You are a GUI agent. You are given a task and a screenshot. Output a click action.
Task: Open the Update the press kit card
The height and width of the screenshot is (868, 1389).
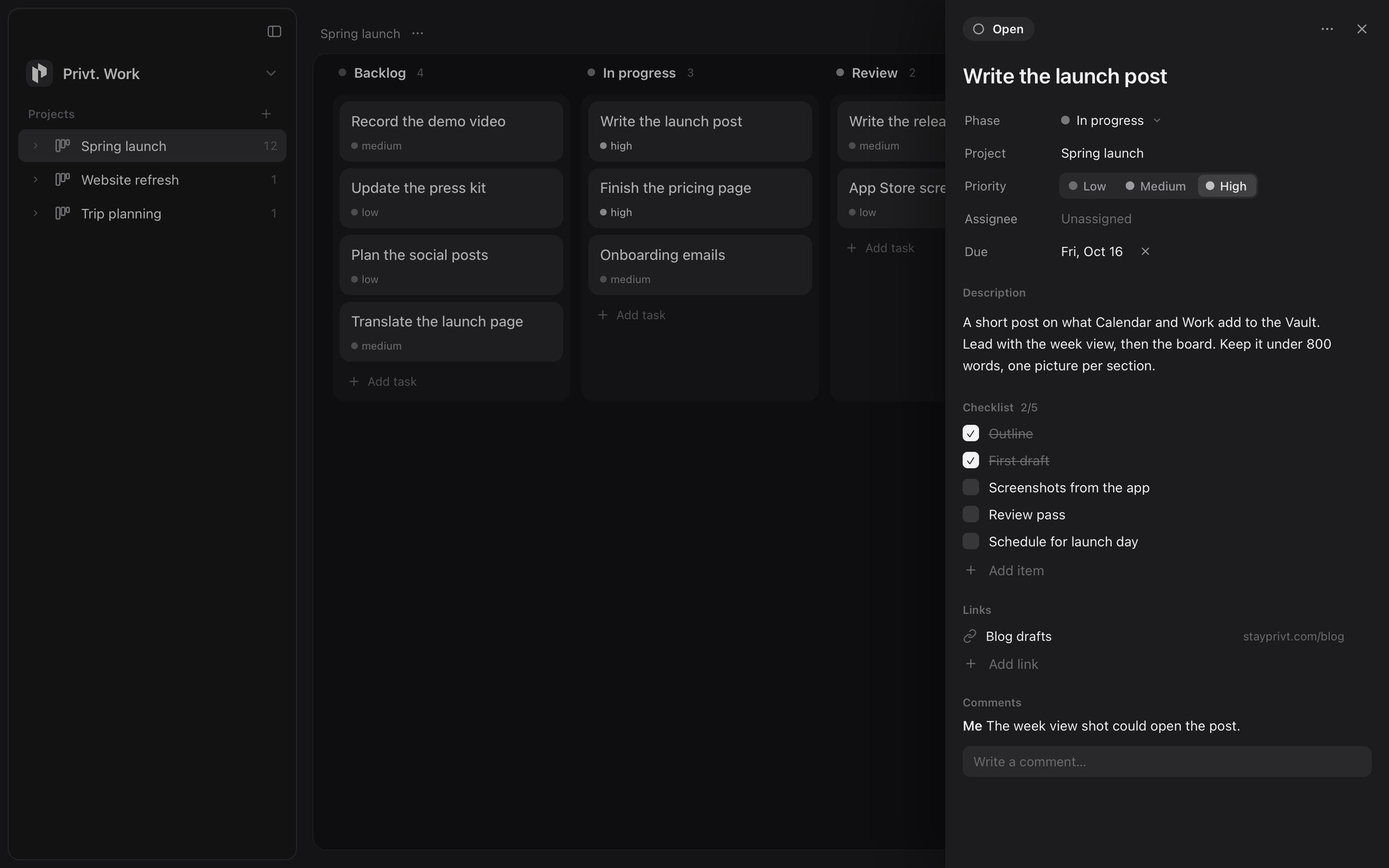[451, 198]
